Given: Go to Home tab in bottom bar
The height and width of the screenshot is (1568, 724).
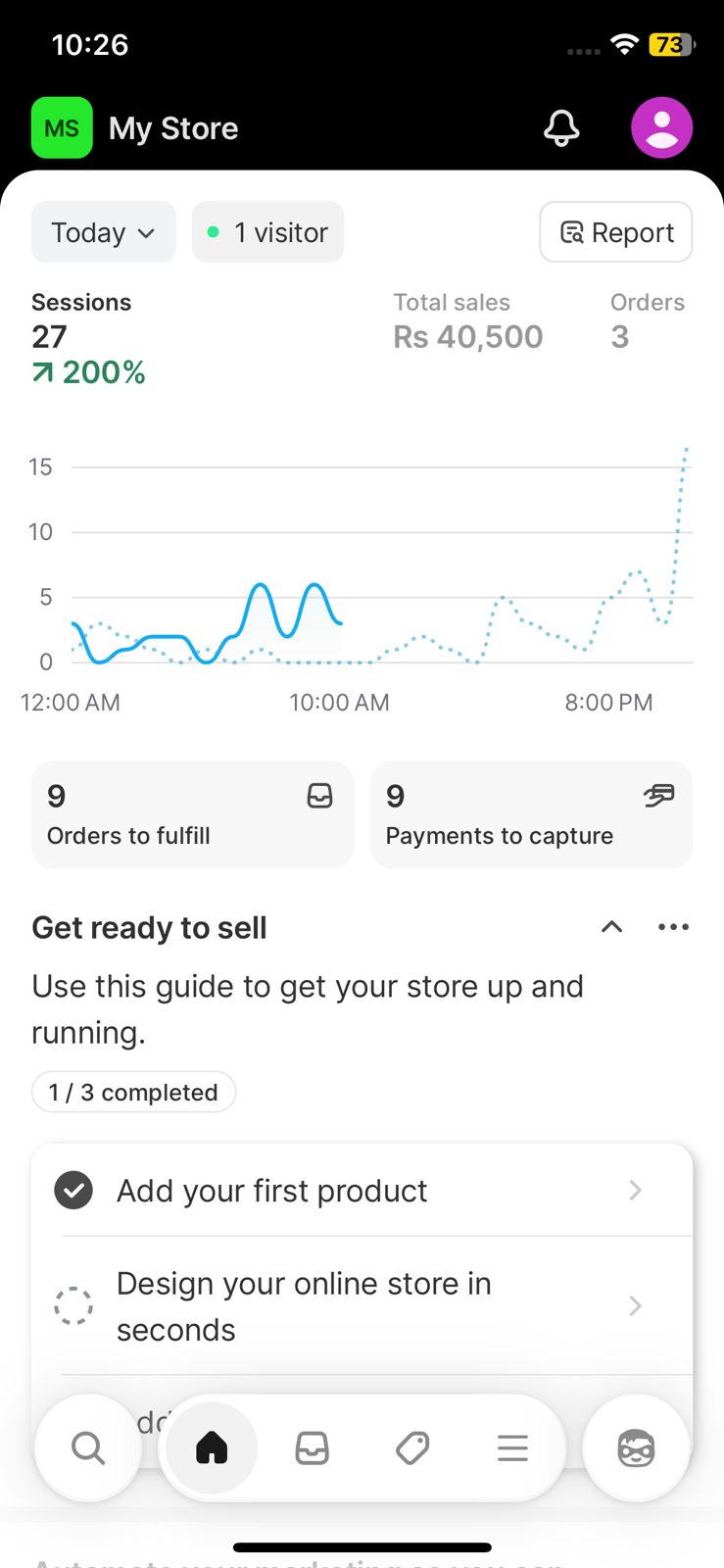Looking at the screenshot, I should 212,1447.
